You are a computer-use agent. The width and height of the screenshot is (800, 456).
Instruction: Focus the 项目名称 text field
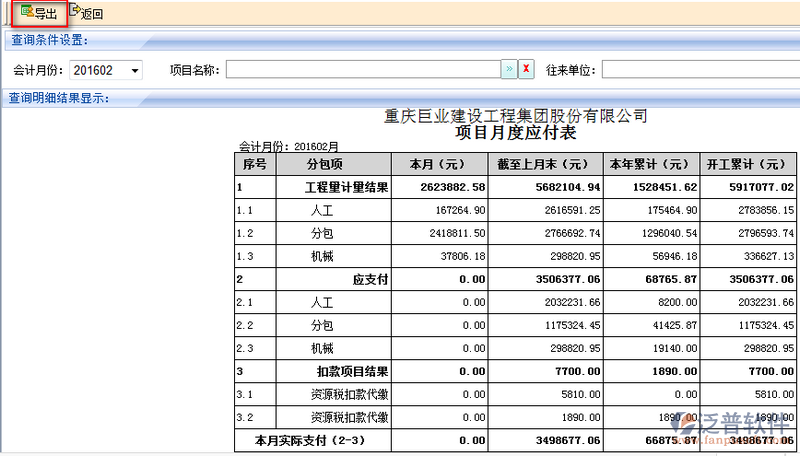pyautogui.click(x=362, y=69)
